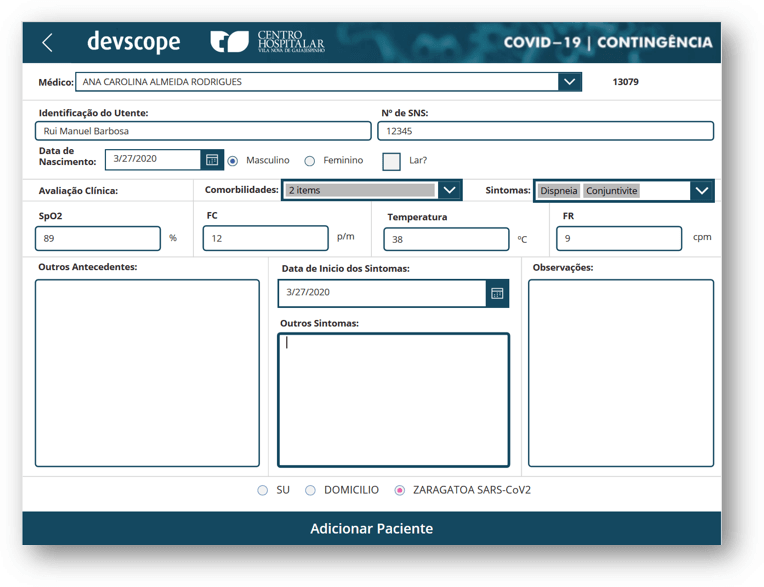Choose the SU destination option
Screen dimensions: 764x587
263,491
